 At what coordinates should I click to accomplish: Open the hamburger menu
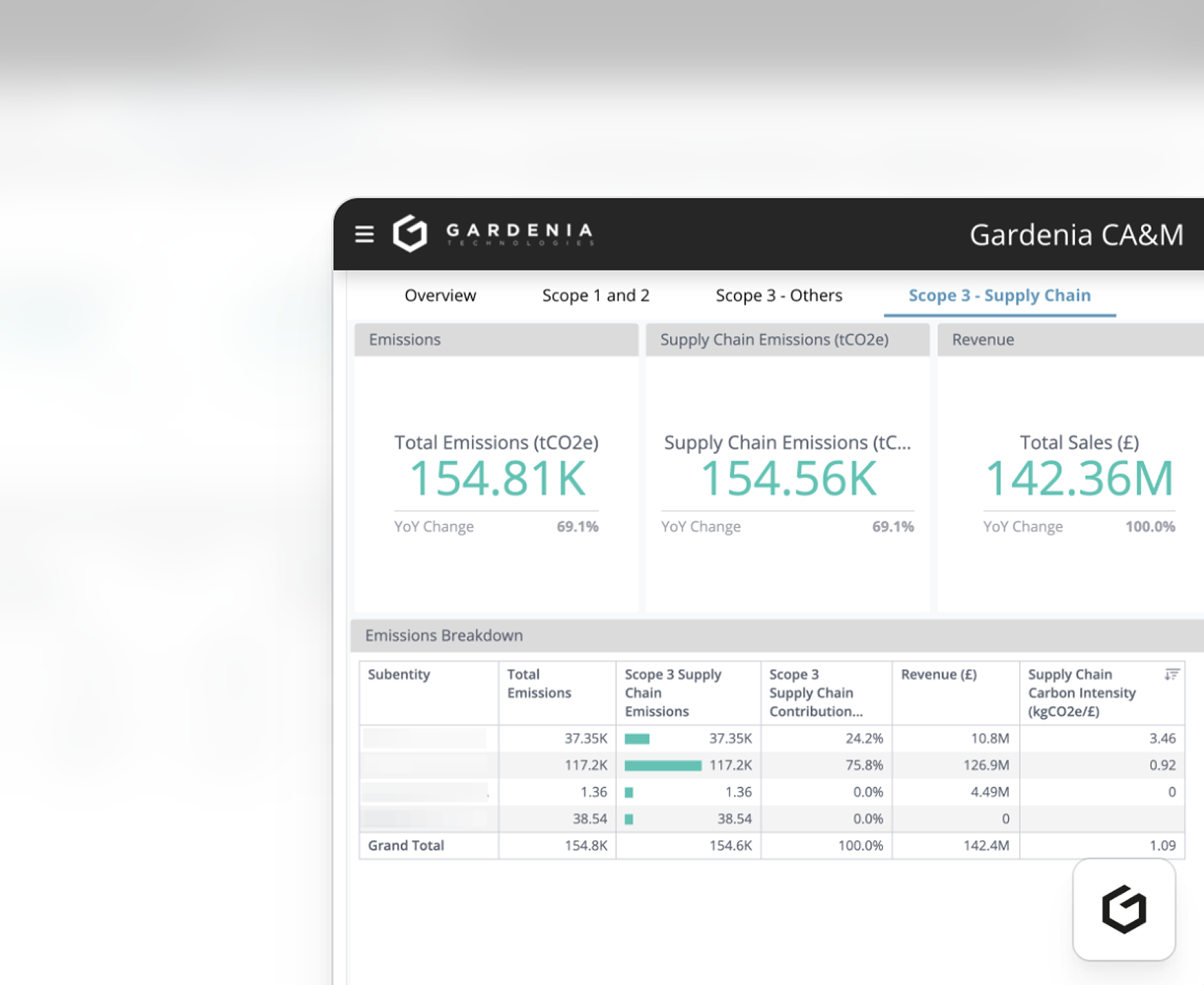tap(364, 234)
